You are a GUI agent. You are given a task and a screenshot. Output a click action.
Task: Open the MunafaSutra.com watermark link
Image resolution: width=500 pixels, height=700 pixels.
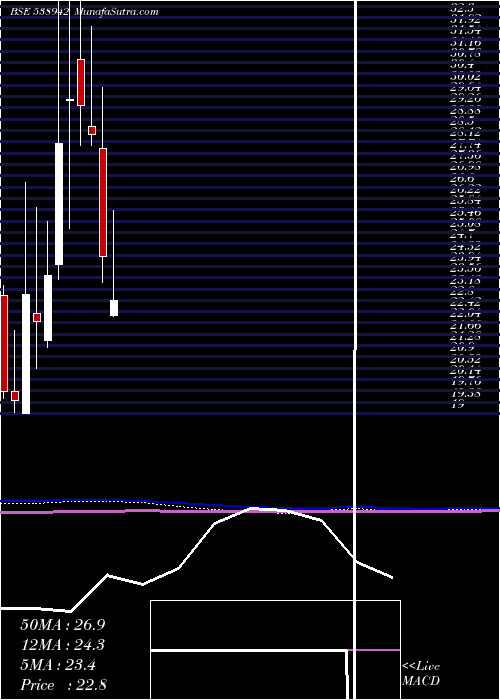116,12
